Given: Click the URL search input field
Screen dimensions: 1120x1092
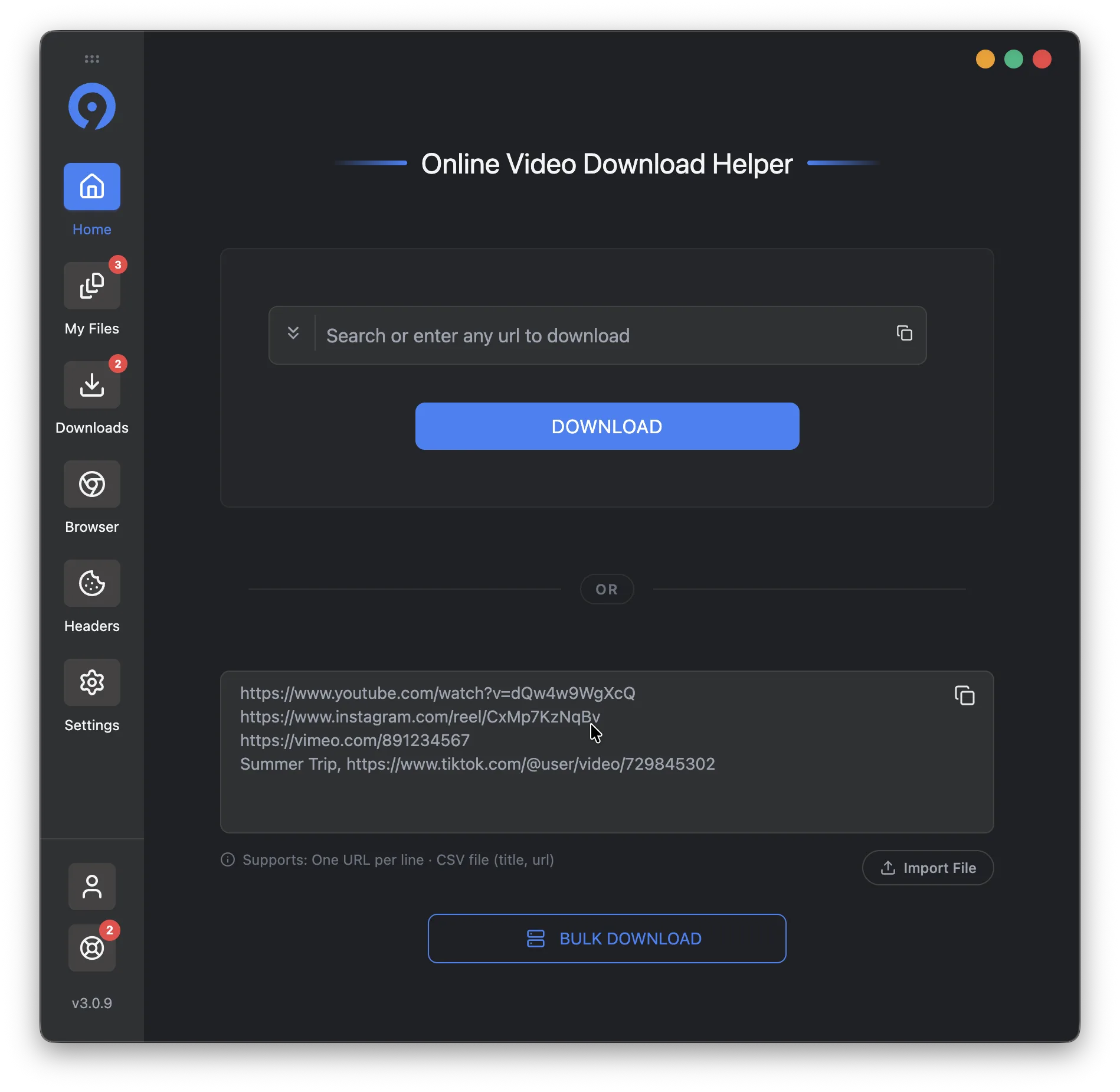Looking at the screenshot, I should (x=590, y=335).
